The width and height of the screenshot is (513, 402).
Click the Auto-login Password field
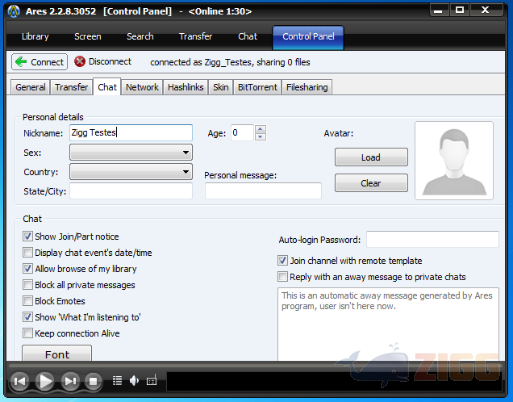coord(432,239)
